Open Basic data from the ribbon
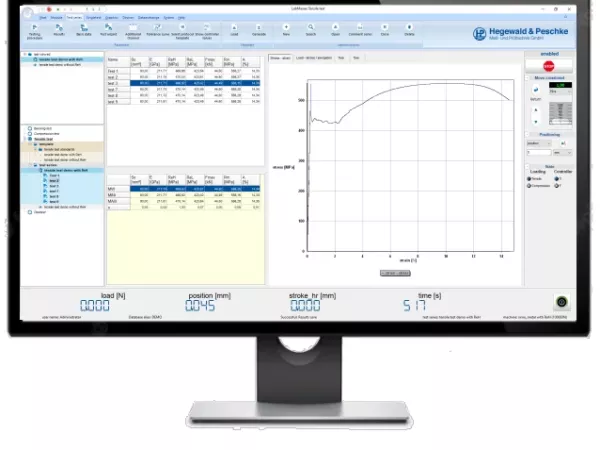This screenshot has width=600, height=450. tap(83, 32)
